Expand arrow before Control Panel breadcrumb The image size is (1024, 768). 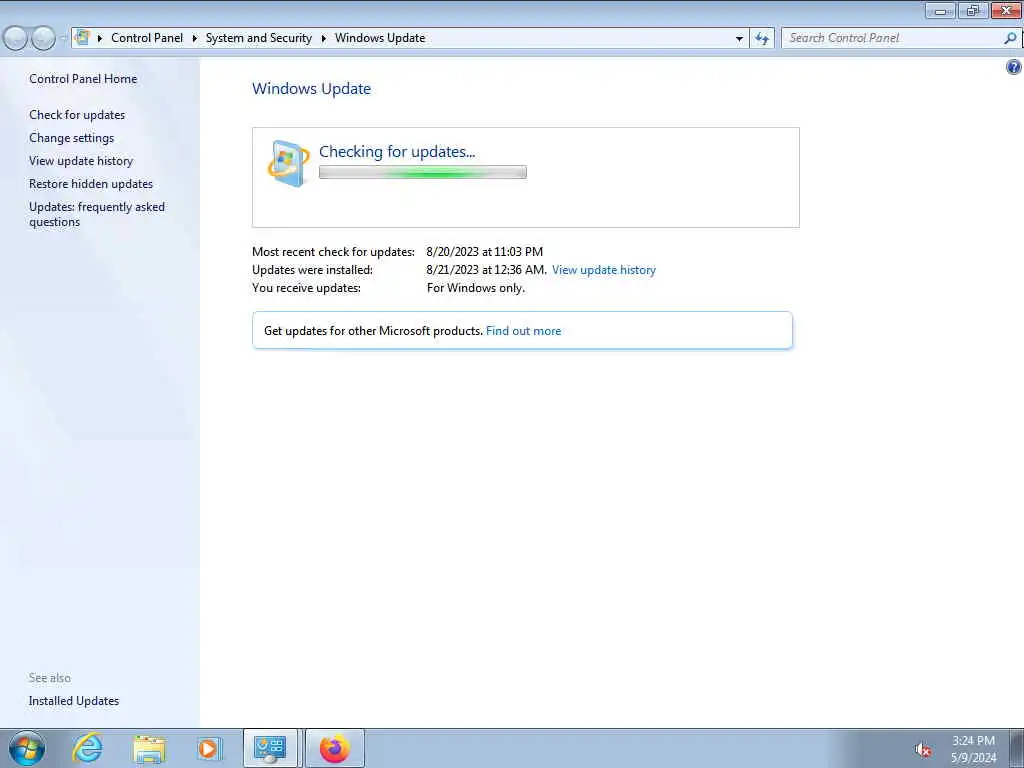point(100,39)
